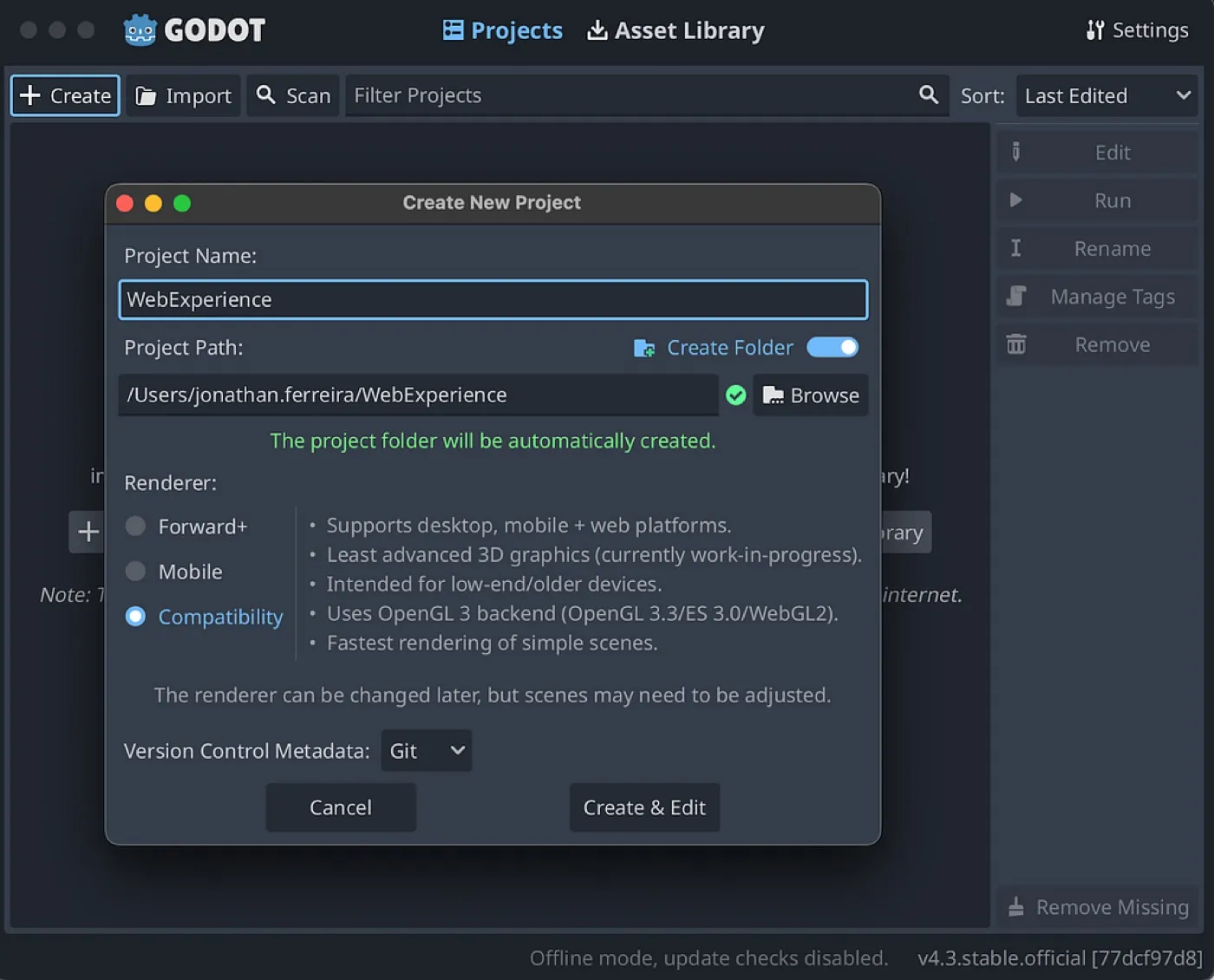Click the plus button behind the dialog
The width and height of the screenshot is (1214, 980).
[88, 532]
